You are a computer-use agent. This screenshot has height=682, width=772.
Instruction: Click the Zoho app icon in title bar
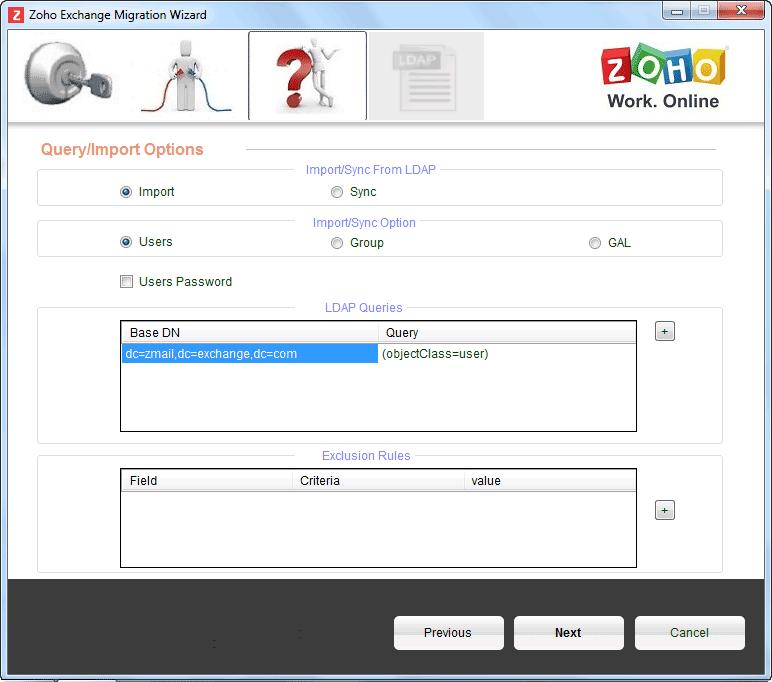16,15
